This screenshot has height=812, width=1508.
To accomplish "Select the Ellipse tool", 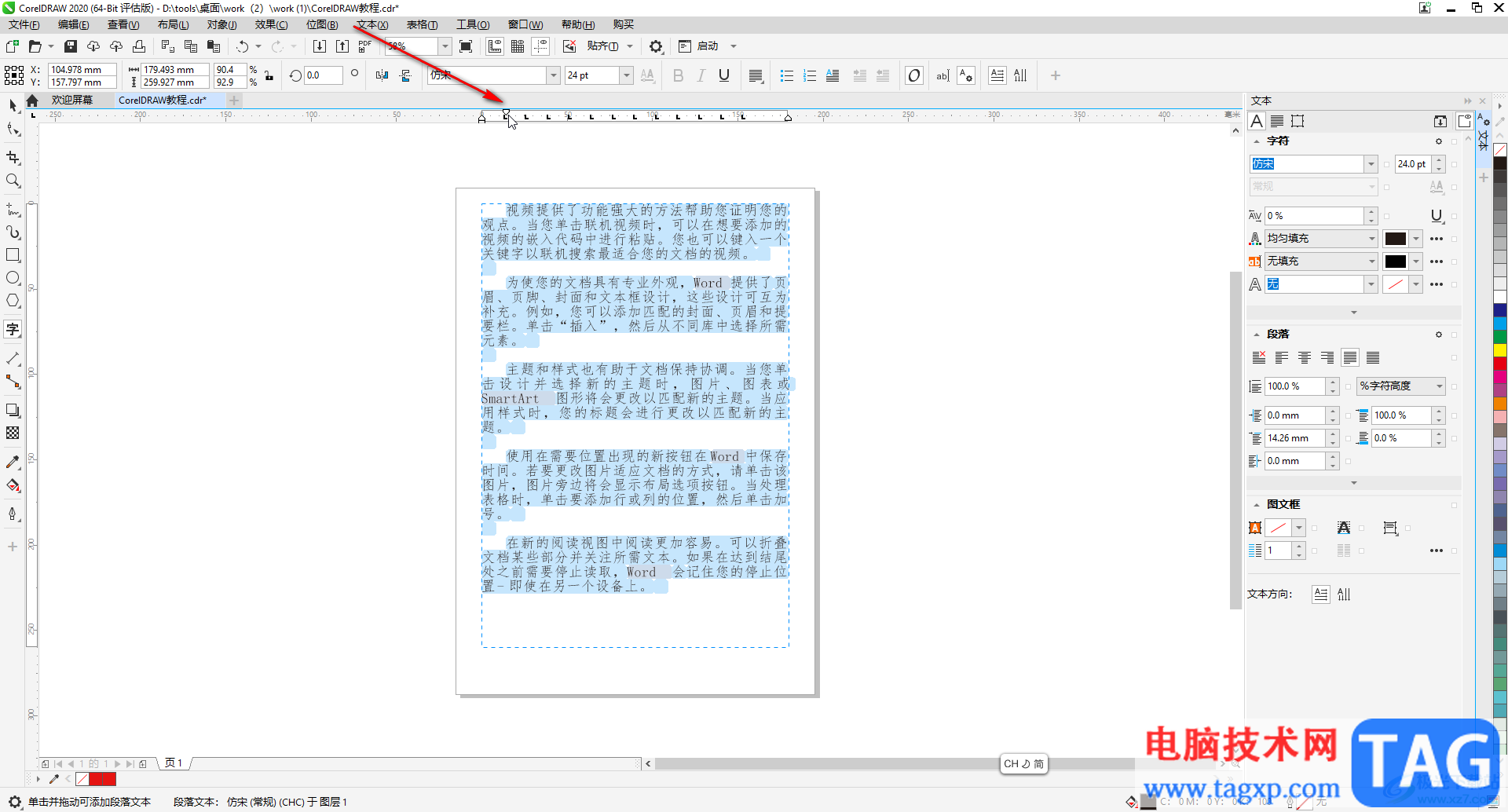I will tap(13, 278).
